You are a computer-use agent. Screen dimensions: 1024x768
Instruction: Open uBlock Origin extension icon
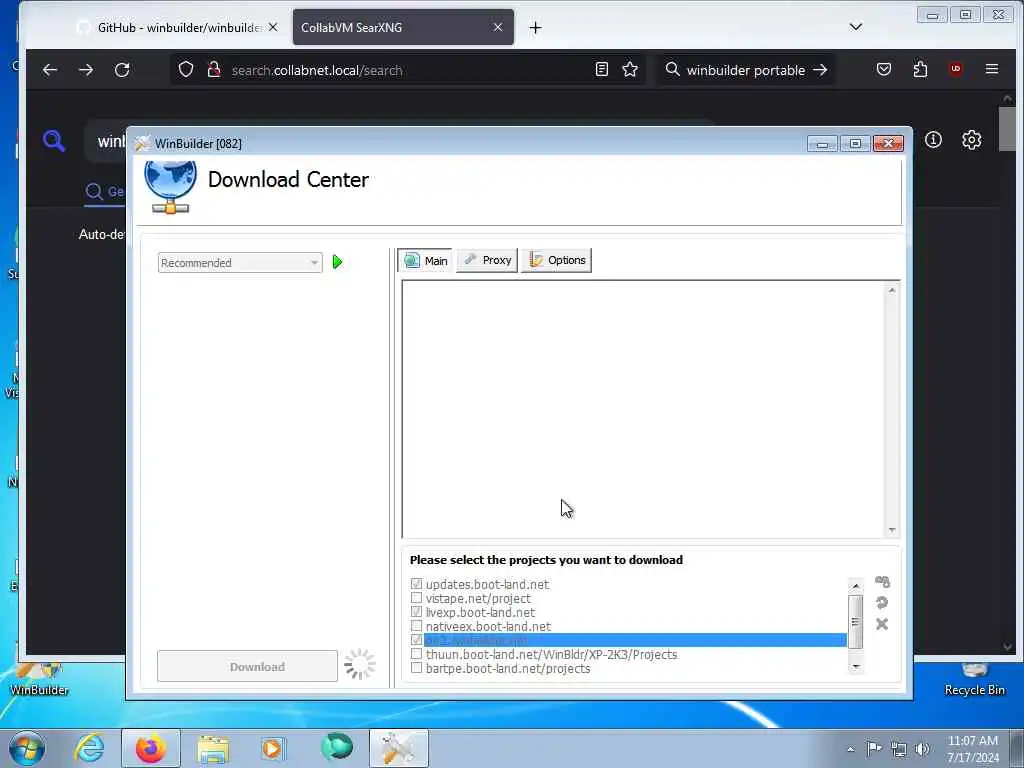(x=956, y=69)
